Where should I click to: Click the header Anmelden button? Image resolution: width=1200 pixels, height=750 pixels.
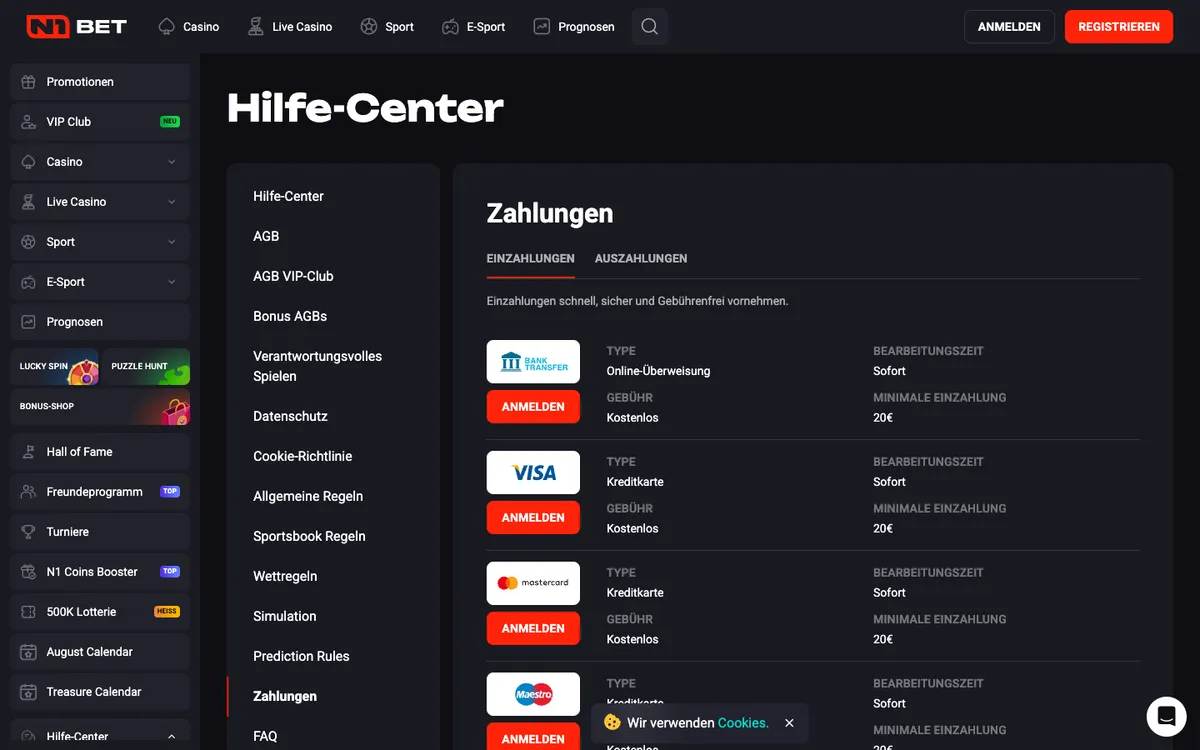click(1009, 27)
